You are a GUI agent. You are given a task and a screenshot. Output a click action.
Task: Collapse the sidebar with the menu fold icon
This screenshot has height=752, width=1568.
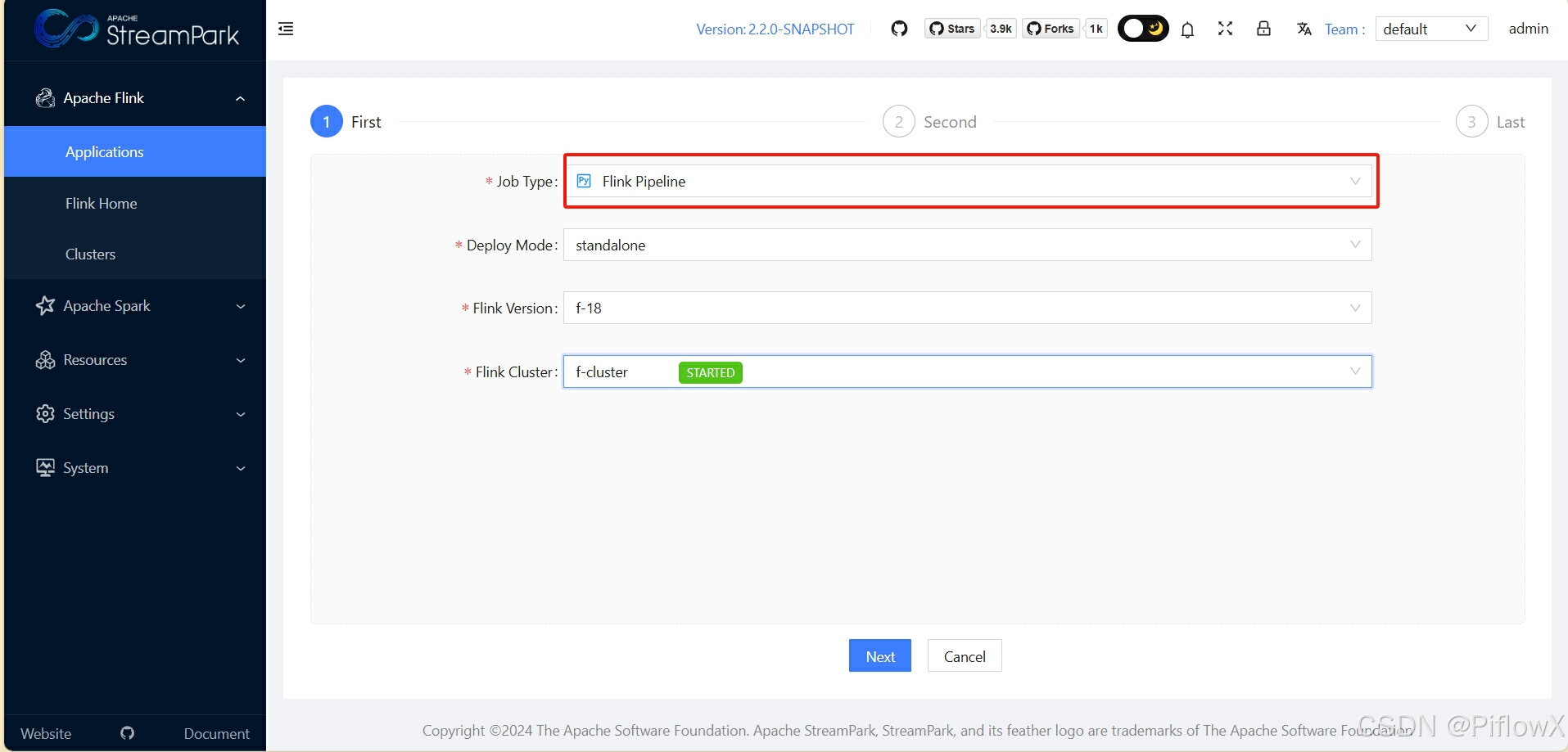coord(286,29)
